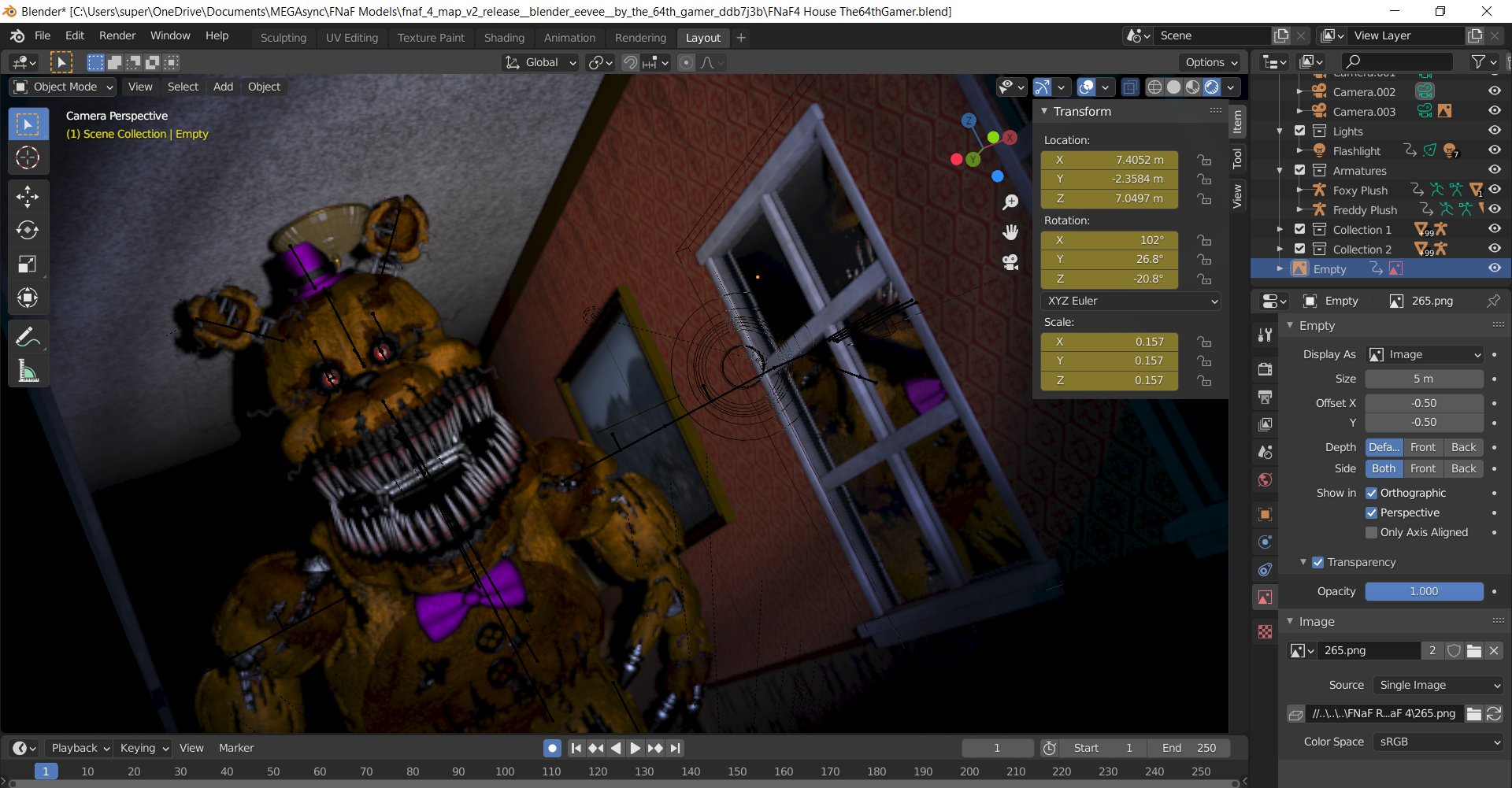Jump to the end frame
This screenshot has width=1512, height=788.
pyautogui.click(x=675, y=749)
